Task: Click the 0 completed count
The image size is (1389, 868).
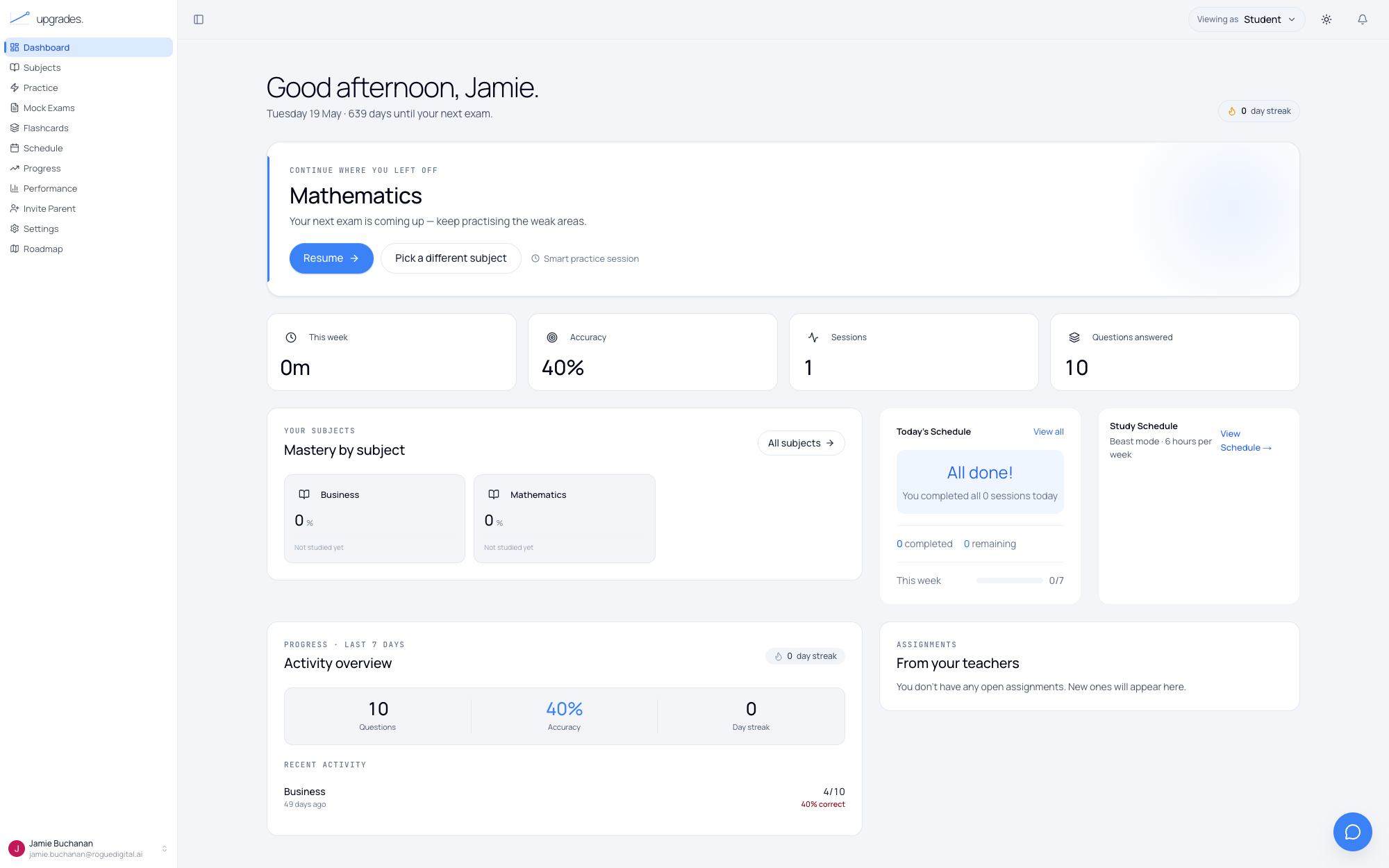Action: pos(924,544)
